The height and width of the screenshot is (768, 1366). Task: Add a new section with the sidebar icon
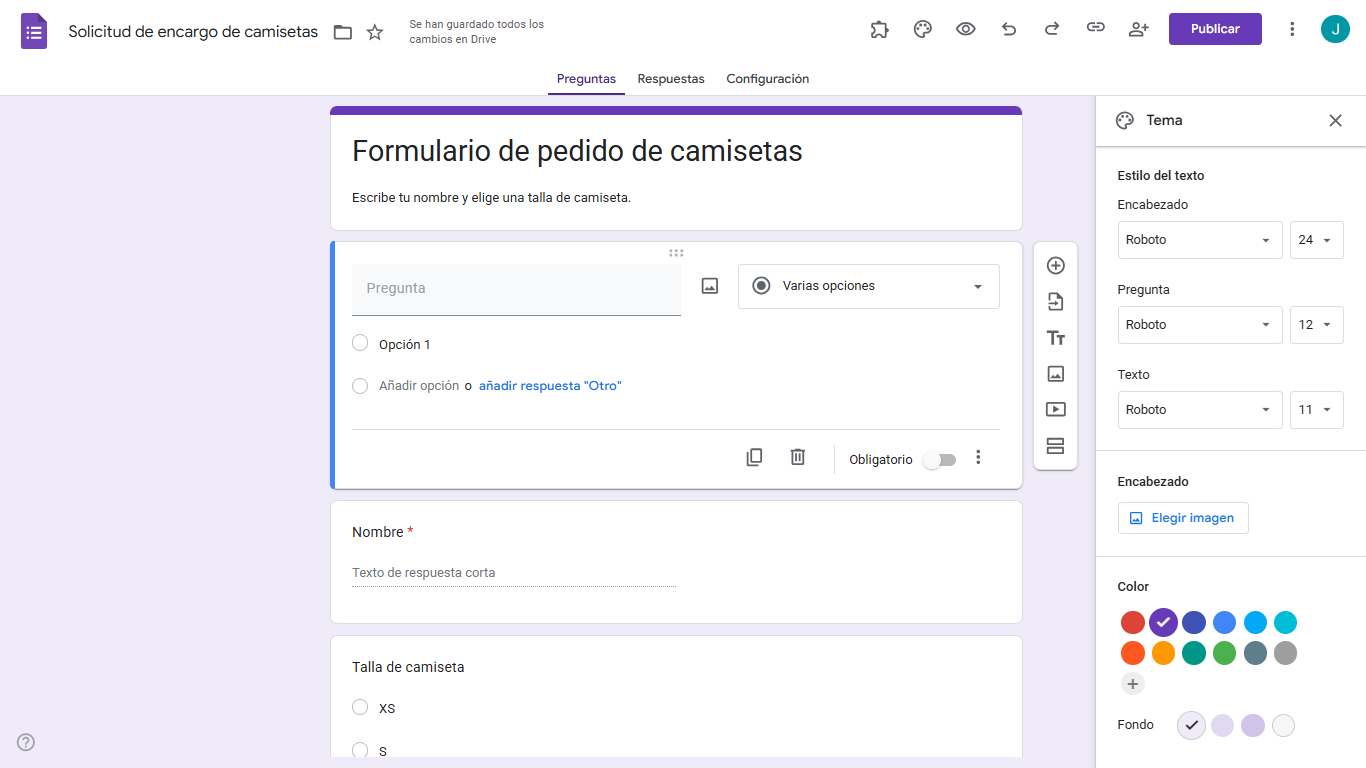point(1055,446)
